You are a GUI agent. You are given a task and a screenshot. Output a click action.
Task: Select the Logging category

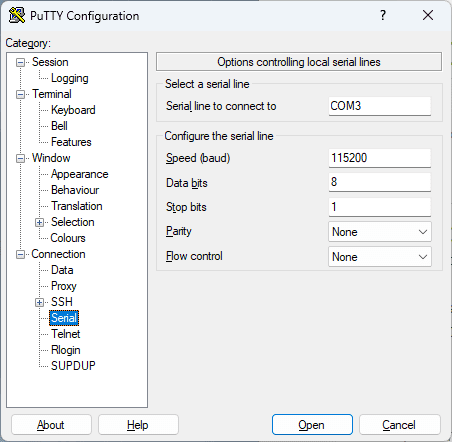[x=70, y=78]
